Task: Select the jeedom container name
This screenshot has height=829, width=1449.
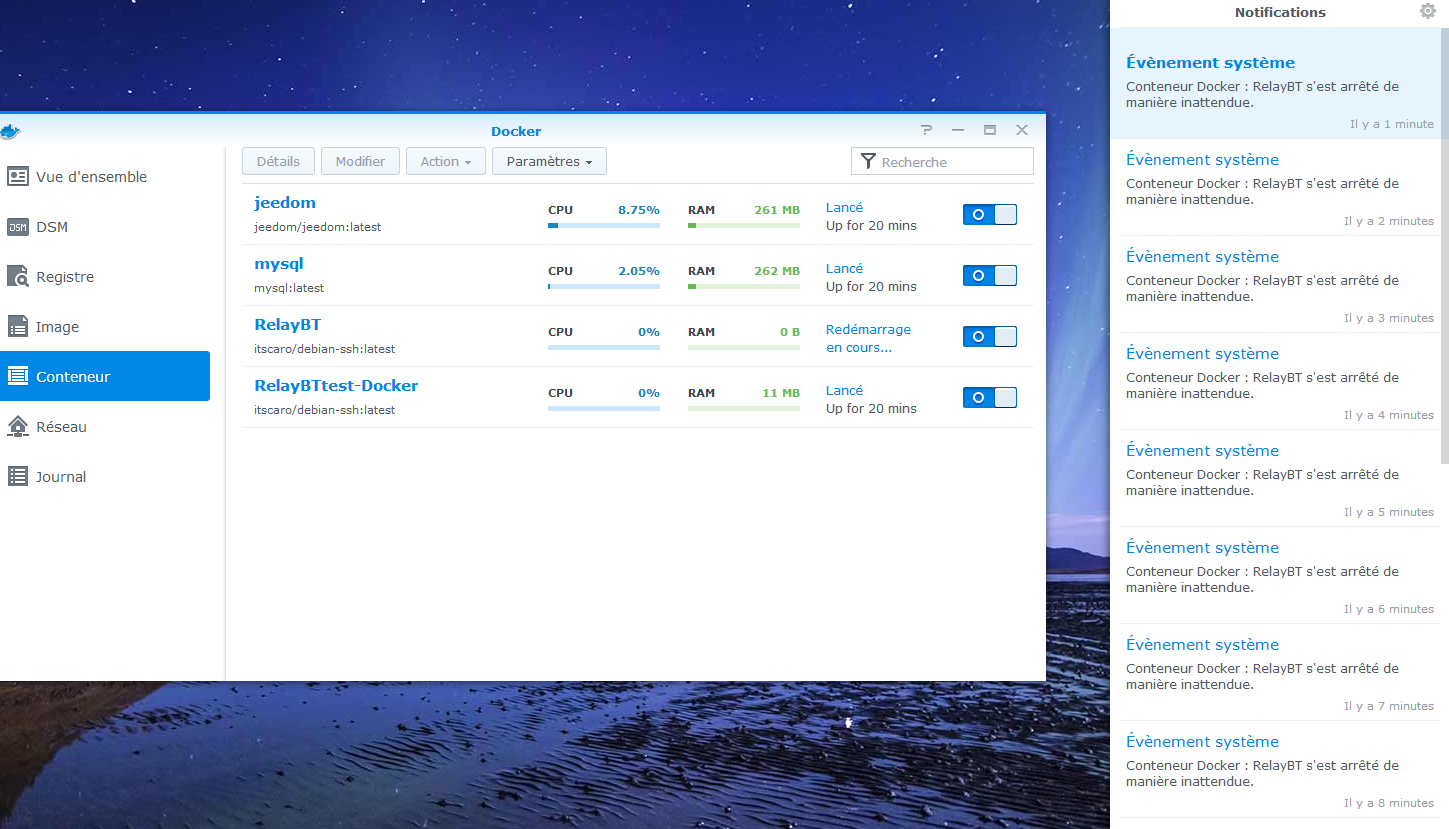Action: pos(285,203)
